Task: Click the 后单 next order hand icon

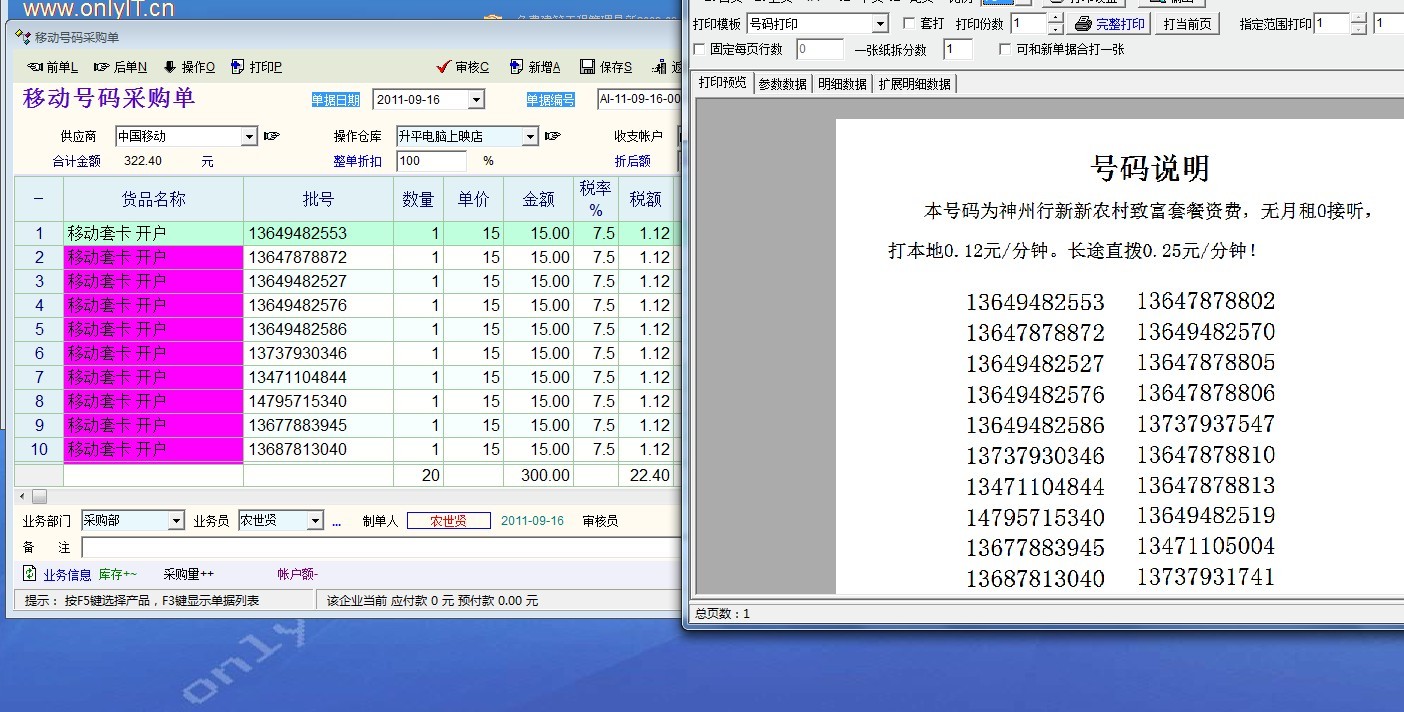Action: click(101, 67)
